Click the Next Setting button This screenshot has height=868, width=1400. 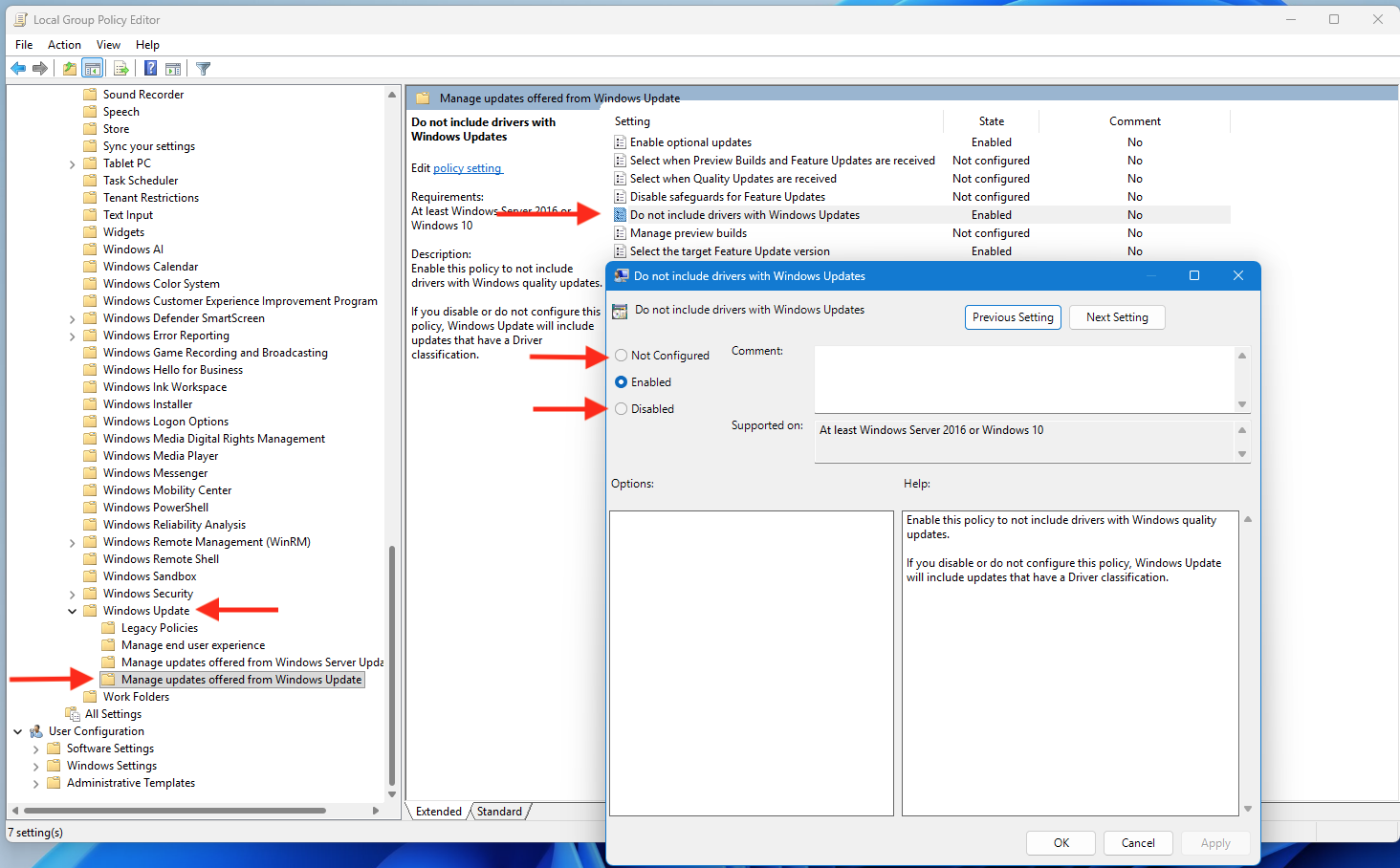(x=1117, y=317)
